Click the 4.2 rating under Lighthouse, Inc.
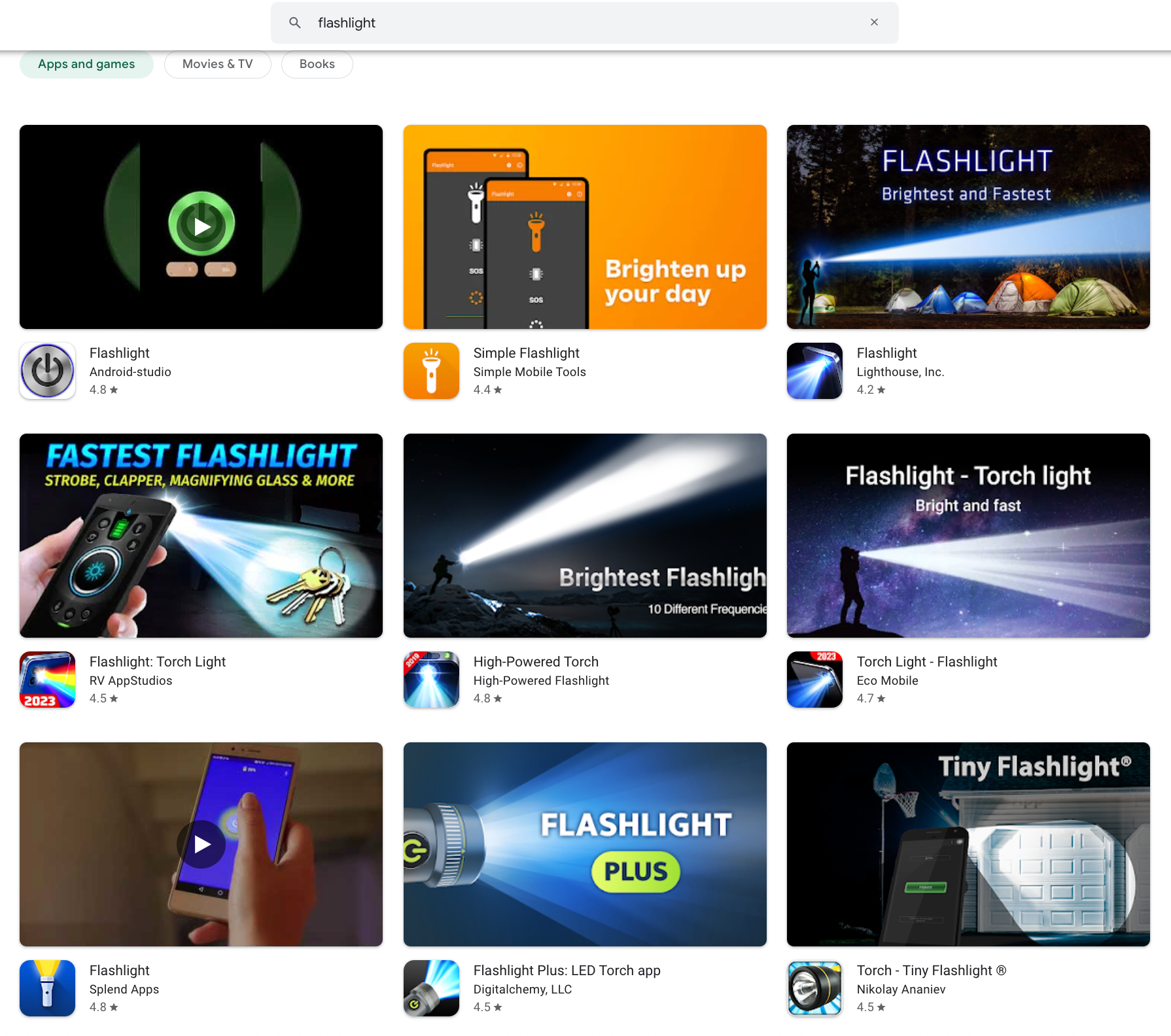 871,390
